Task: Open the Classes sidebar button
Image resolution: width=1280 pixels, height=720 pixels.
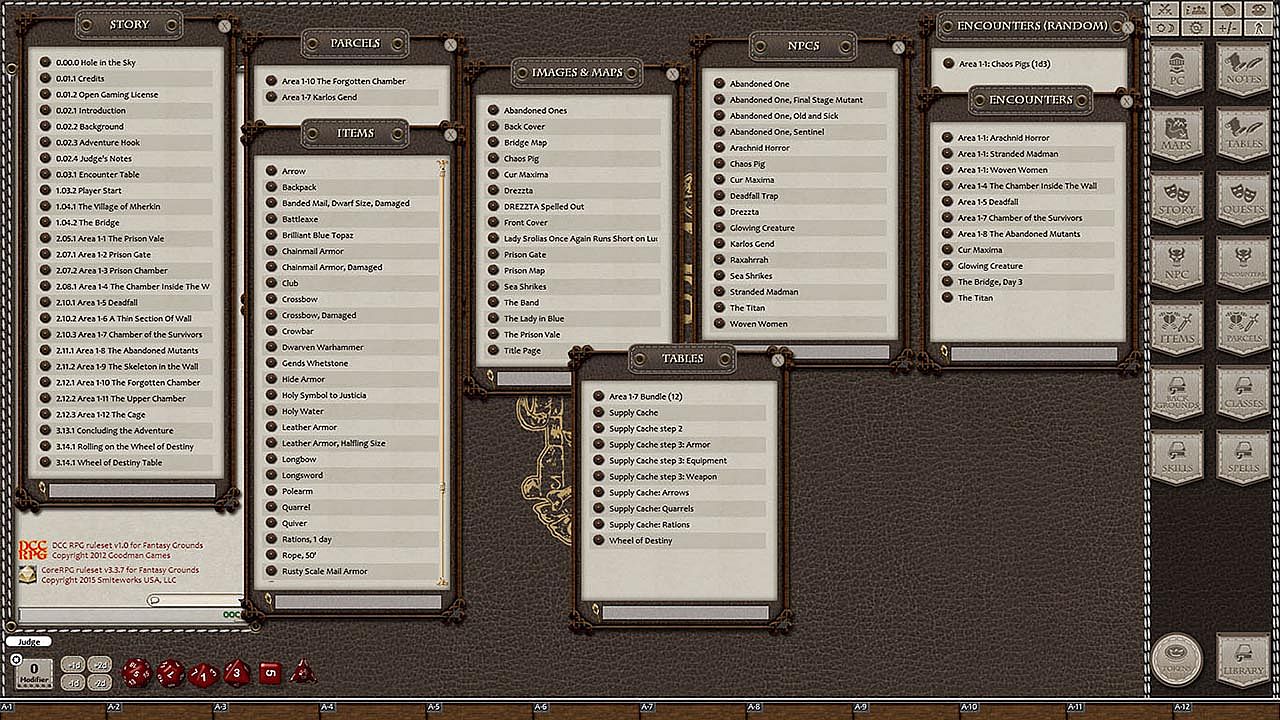Action: pos(1243,394)
